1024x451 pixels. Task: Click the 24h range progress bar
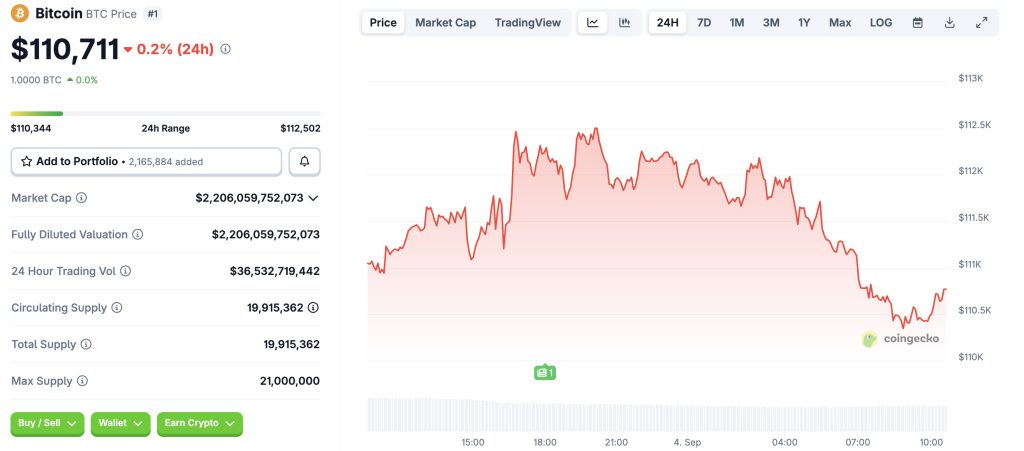click(165, 114)
